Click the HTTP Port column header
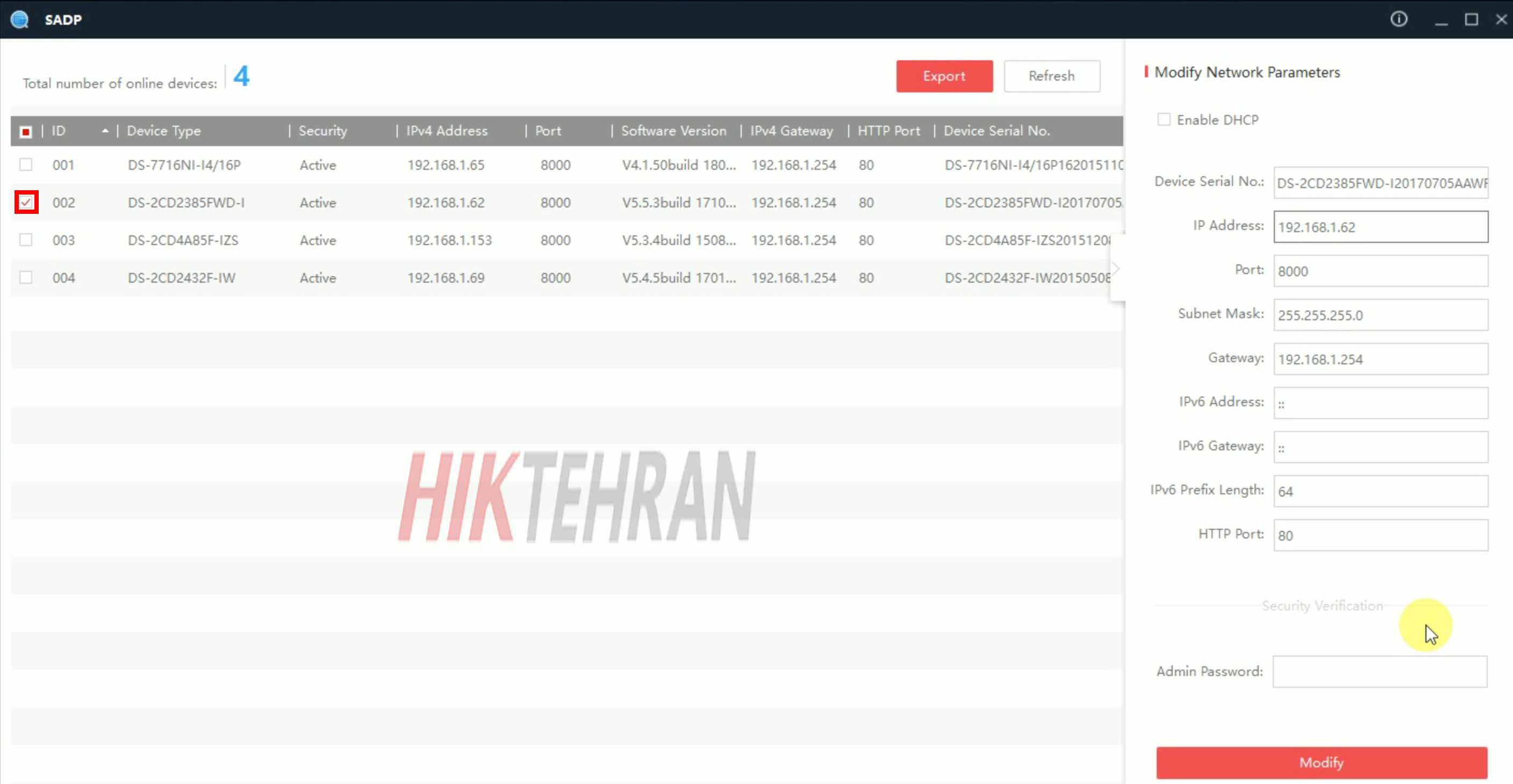 click(888, 131)
